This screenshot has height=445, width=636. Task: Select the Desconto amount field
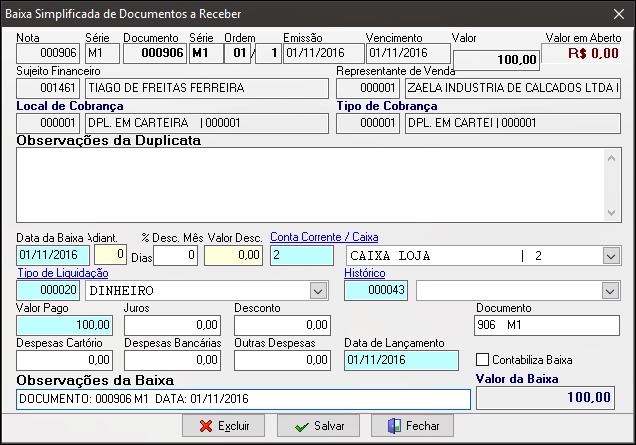tap(282, 325)
